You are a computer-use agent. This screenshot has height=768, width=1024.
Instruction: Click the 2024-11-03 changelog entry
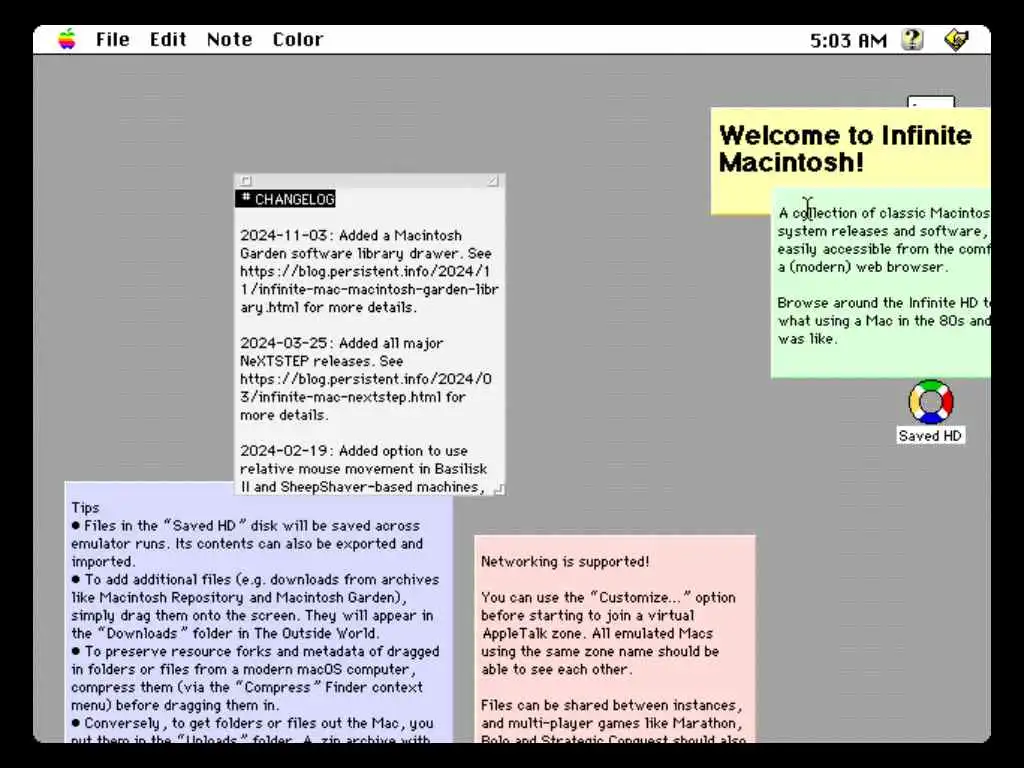pyautogui.click(x=369, y=271)
